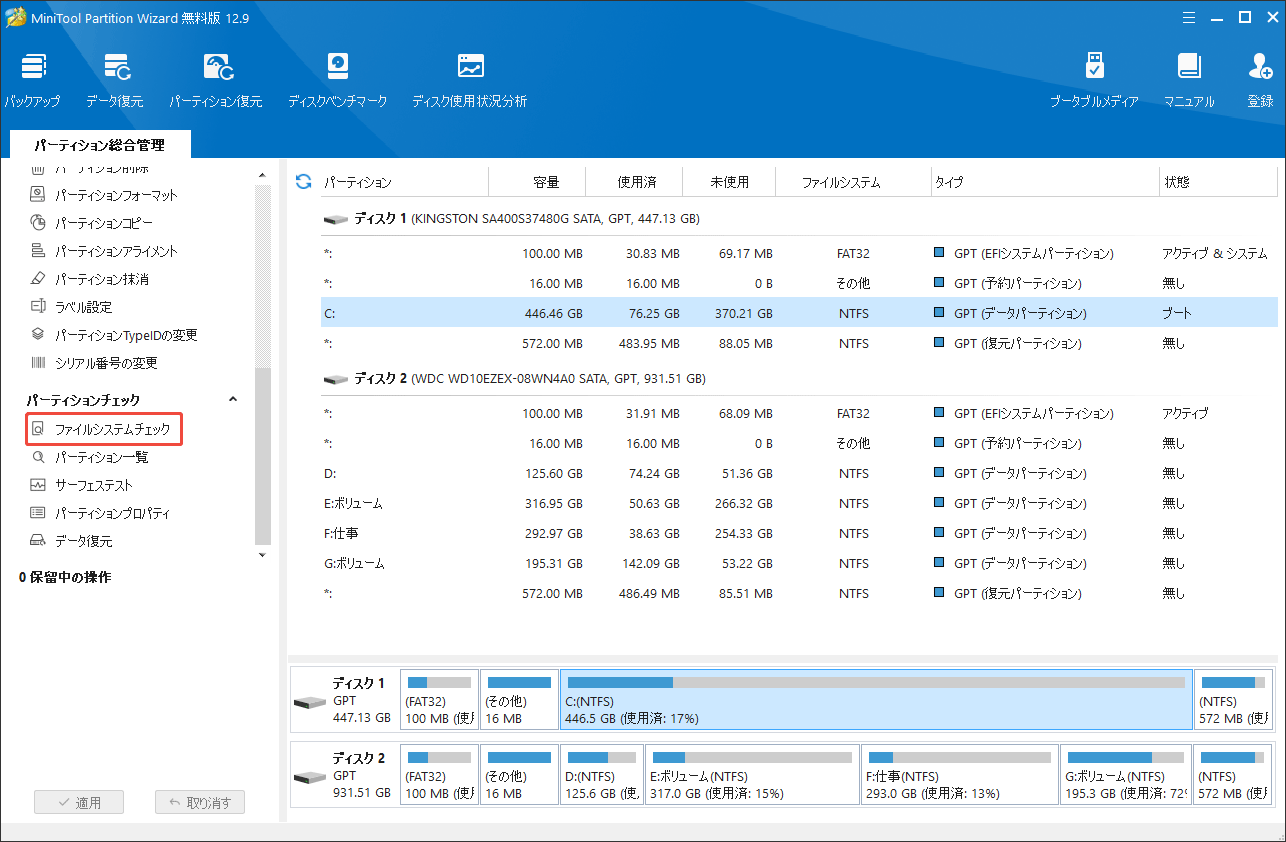Open シリアル番号の変更

pyautogui.click(x=93, y=363)
